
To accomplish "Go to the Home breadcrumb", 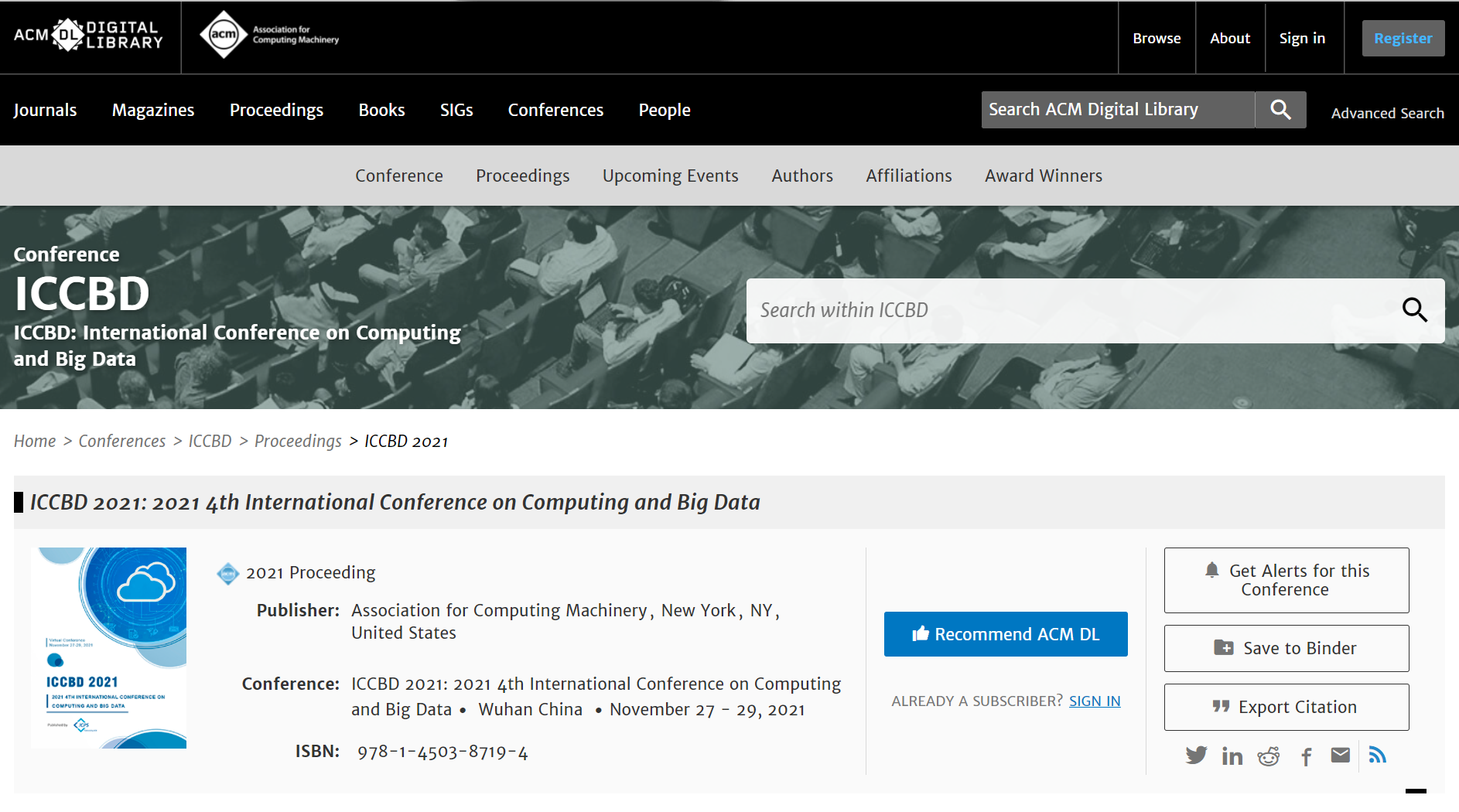I will (x=35, y=441).
